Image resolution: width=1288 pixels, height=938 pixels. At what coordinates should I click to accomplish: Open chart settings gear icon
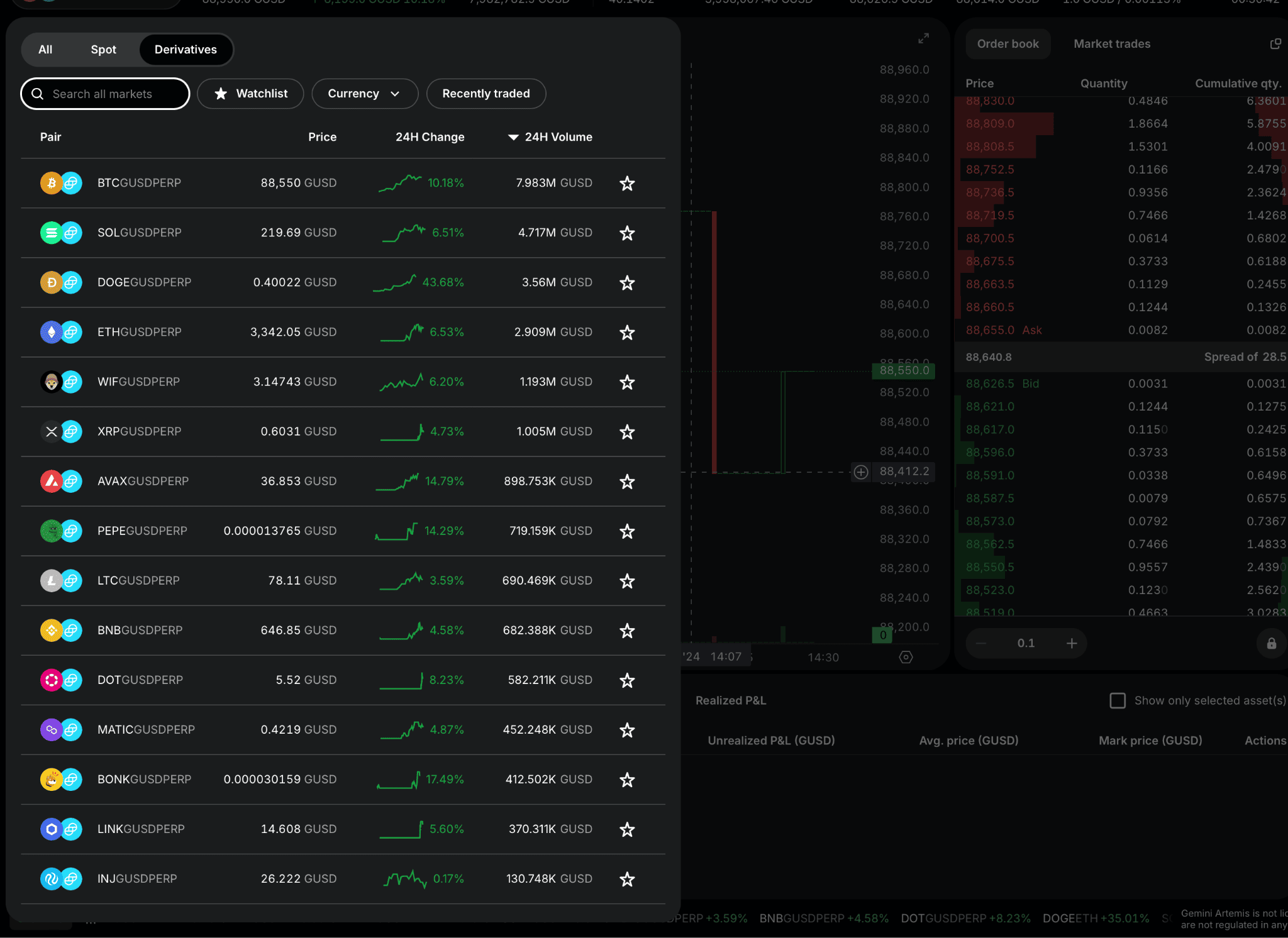coord(906,657)
